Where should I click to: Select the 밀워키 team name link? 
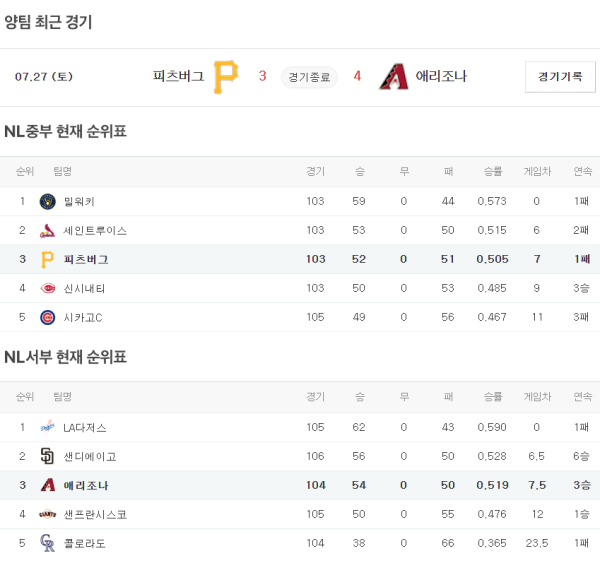point(79,201)
